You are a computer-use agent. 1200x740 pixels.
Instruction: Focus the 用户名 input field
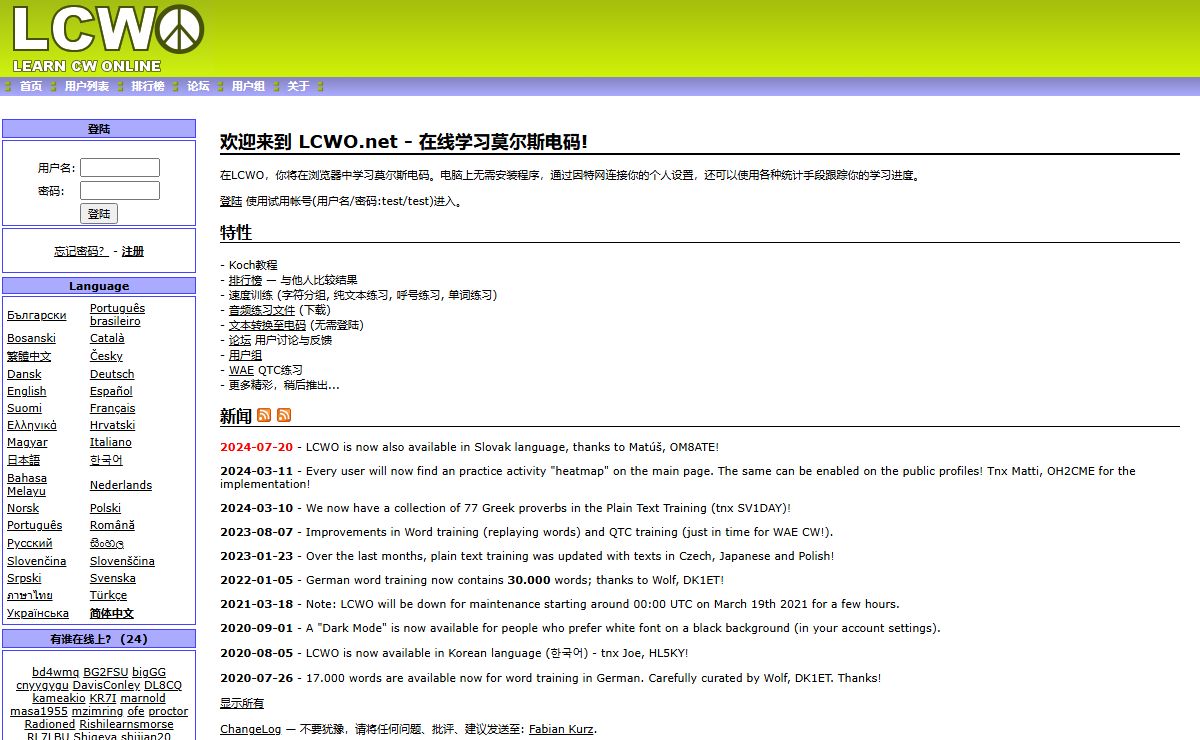(120, 168)
